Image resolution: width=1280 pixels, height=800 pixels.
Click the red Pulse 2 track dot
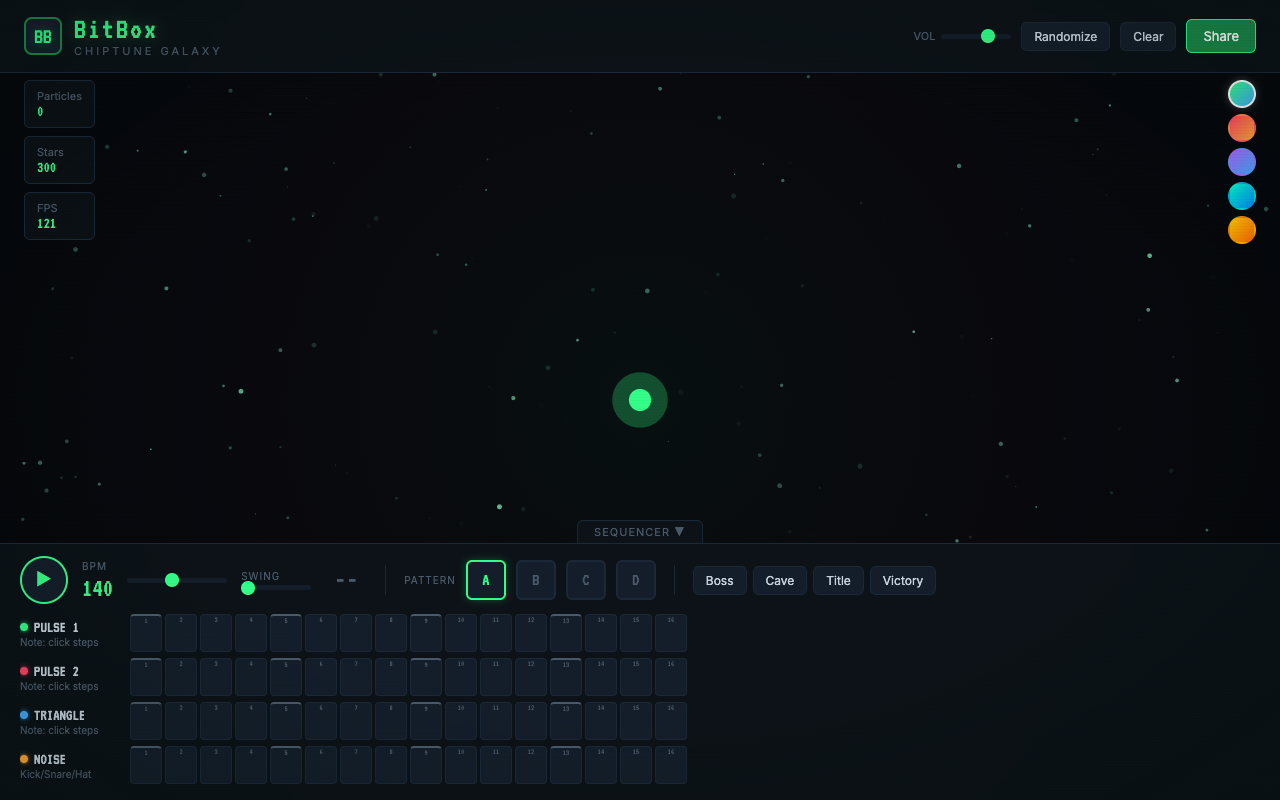[x=24, y=671]
